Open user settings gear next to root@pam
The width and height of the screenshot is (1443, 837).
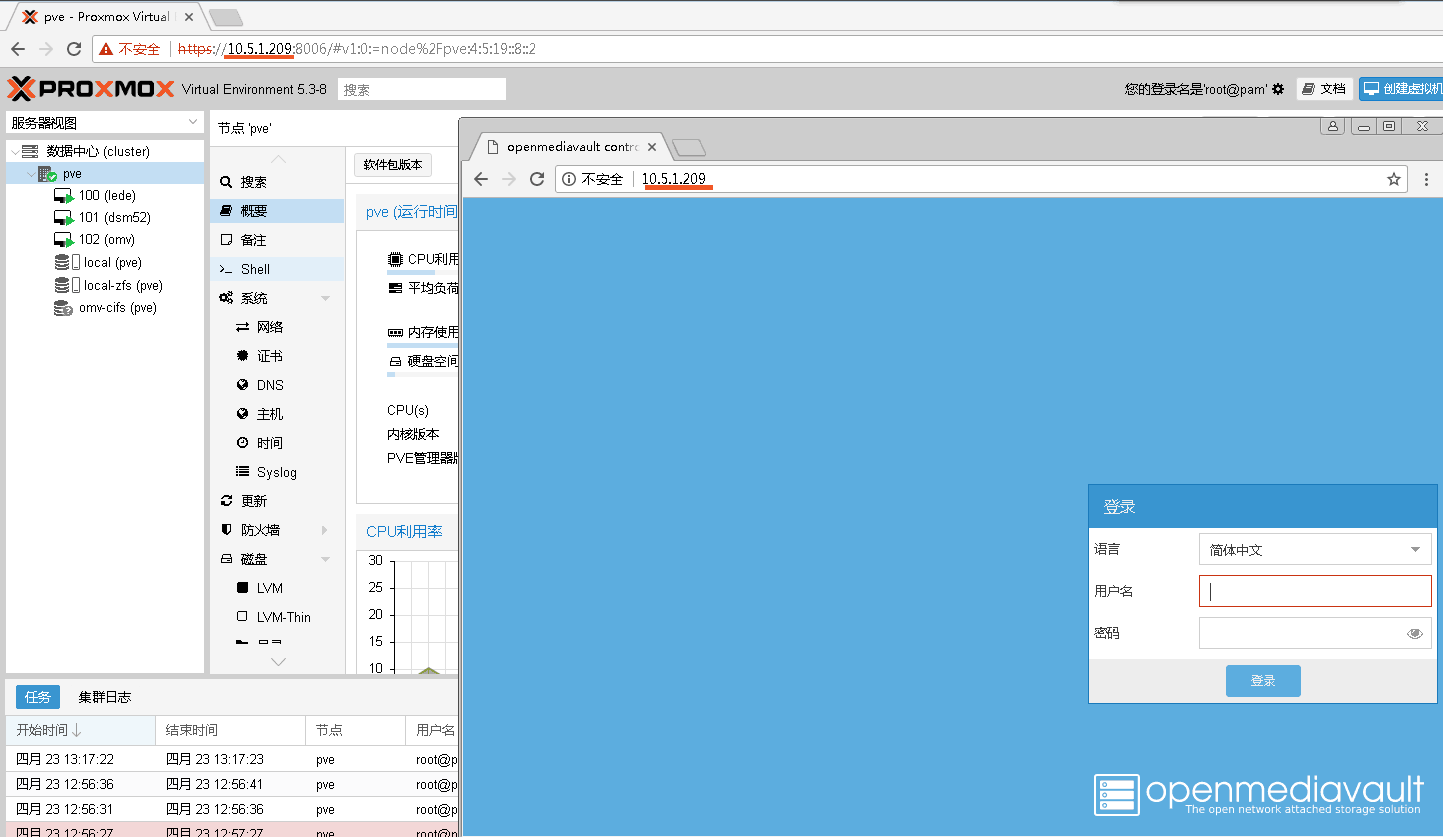point(1278,89)
